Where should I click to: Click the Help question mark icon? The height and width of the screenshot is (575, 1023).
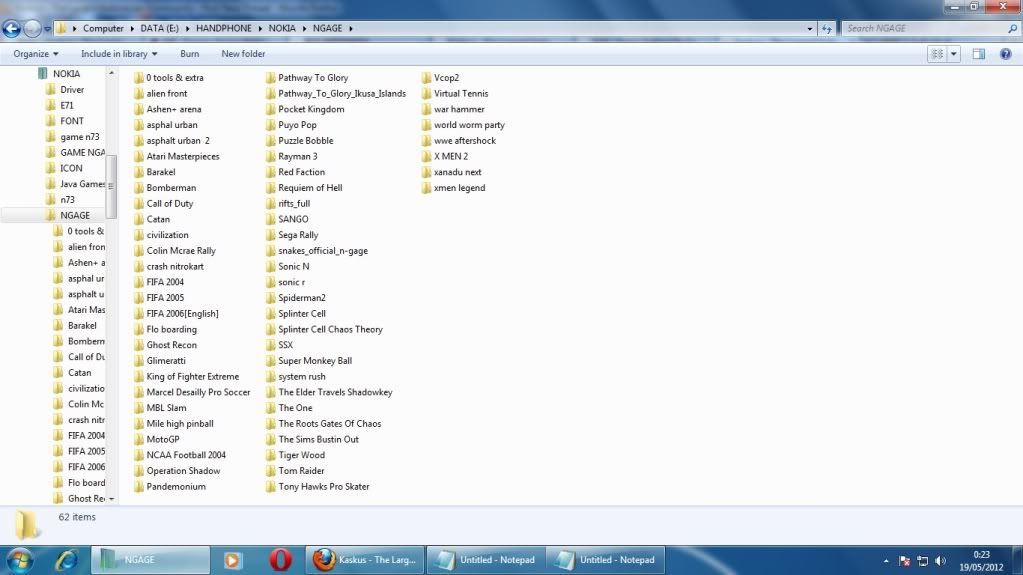[1005, 54]
